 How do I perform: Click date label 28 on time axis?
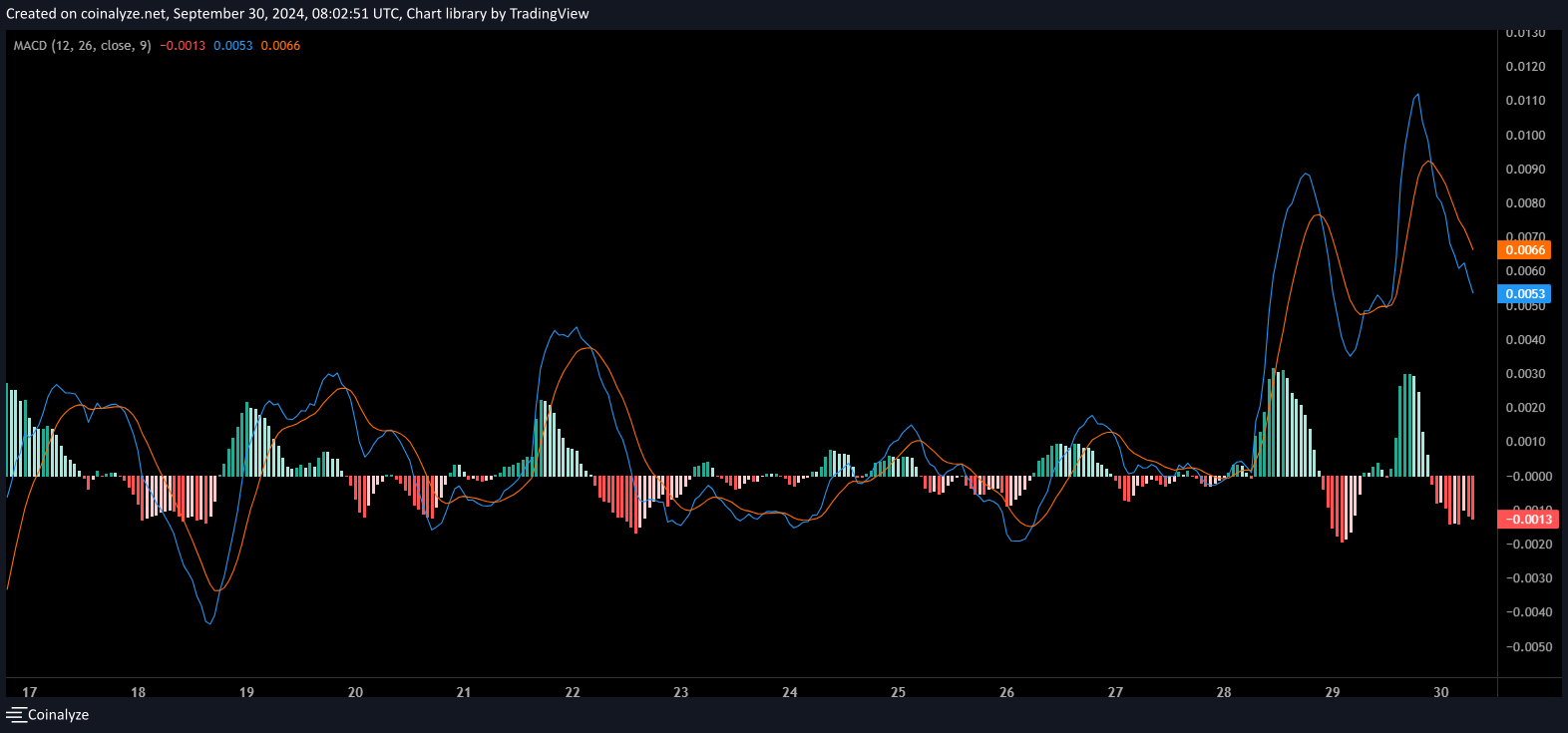tap(1224, 692)
